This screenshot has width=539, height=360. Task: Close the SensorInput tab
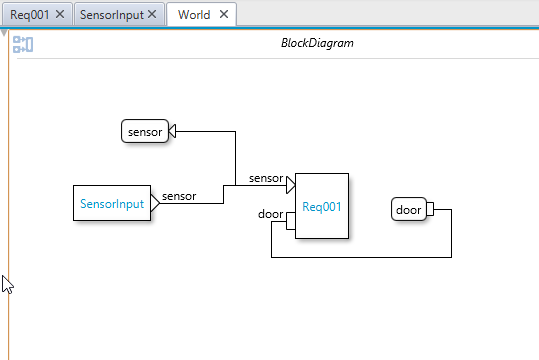152,14
